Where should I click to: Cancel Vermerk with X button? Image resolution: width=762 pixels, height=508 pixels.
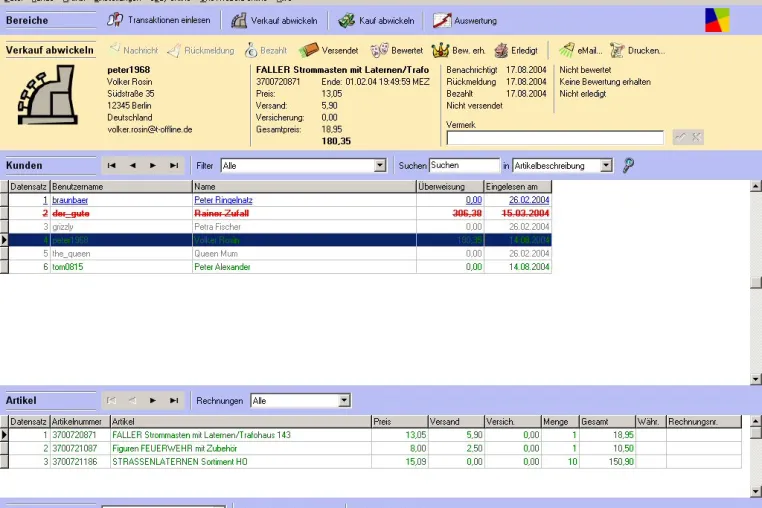696,138
